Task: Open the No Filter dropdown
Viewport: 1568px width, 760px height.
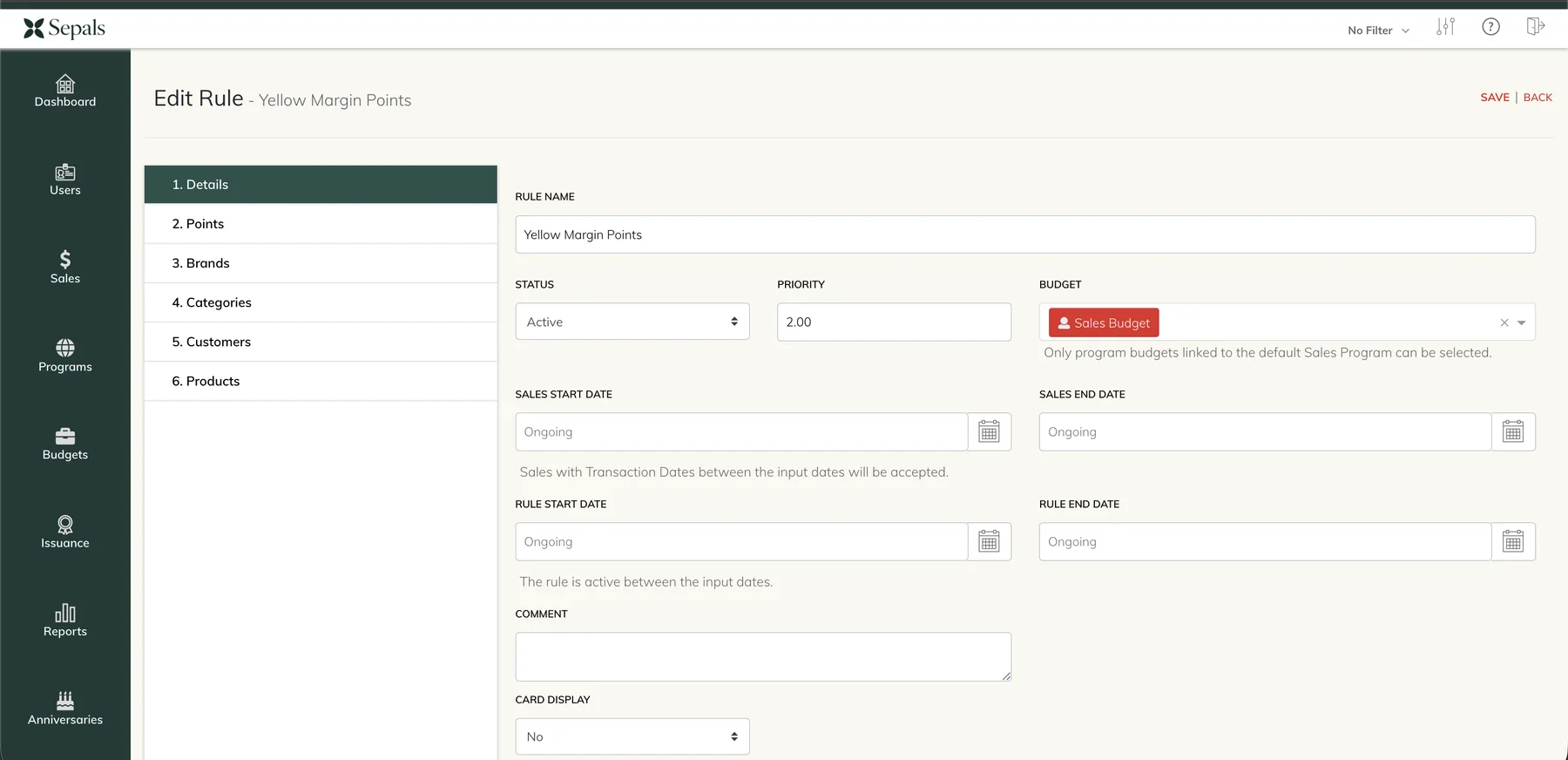Action: (x=1378, y=31)
